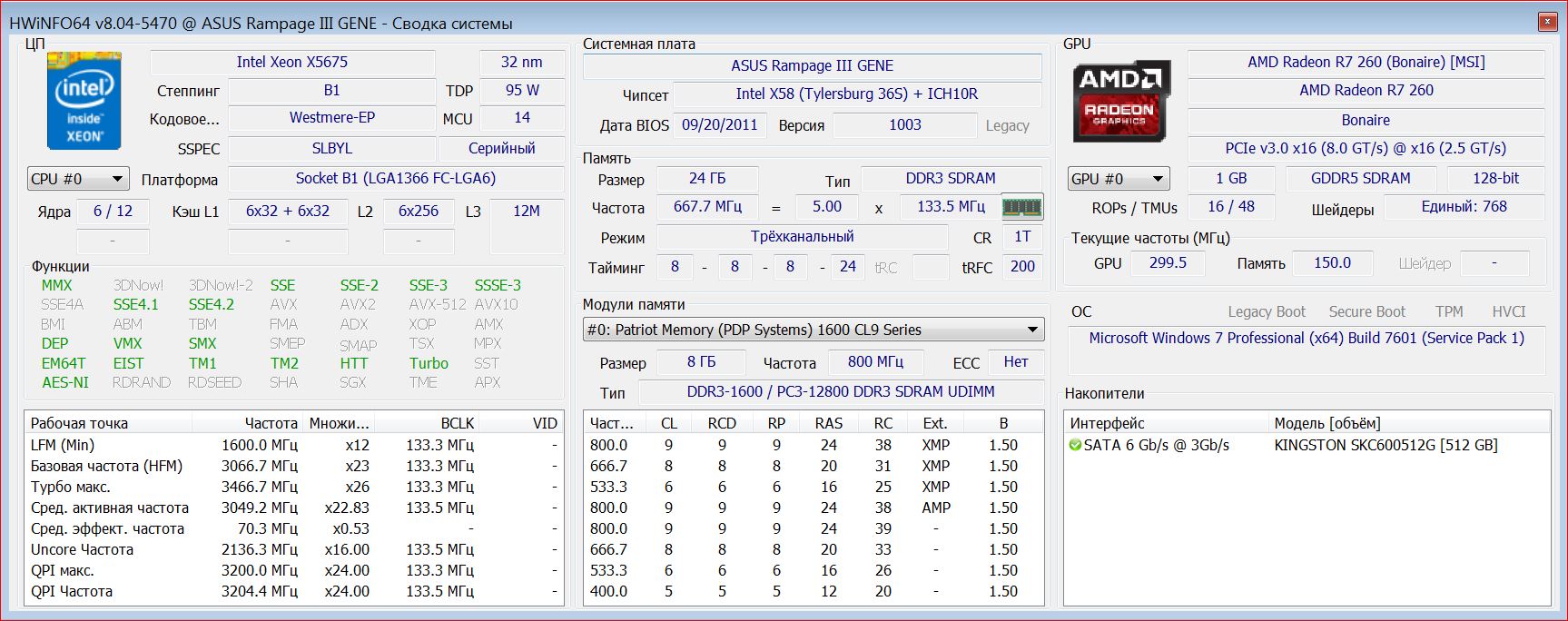The width and height of the screenshot is (1568, 621).
Task: Click the PCIe v3.0 x16 bus field
Action: (1366, 148)
